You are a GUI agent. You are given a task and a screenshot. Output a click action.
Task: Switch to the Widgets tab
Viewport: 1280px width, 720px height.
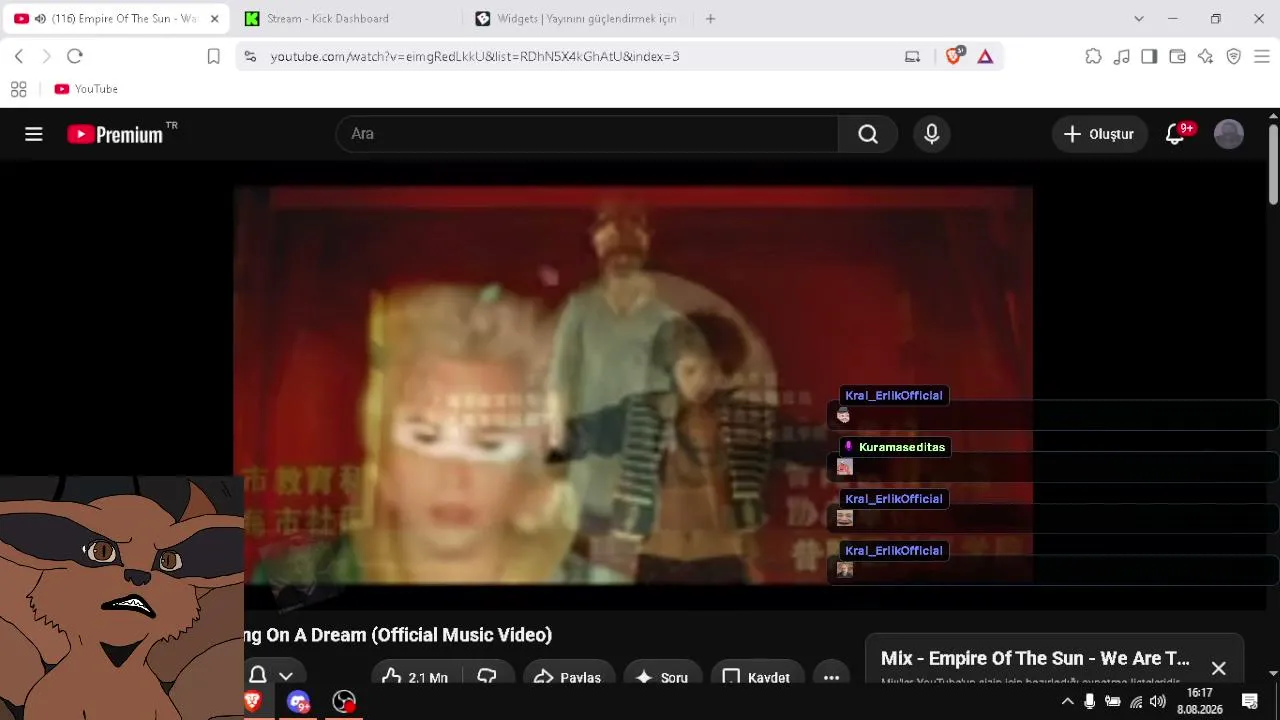(578, 19)
